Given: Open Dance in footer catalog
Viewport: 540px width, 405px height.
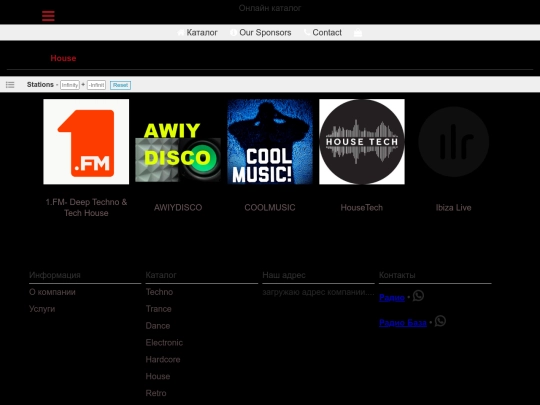Looking at the screenshot, I should click(158, 326).
